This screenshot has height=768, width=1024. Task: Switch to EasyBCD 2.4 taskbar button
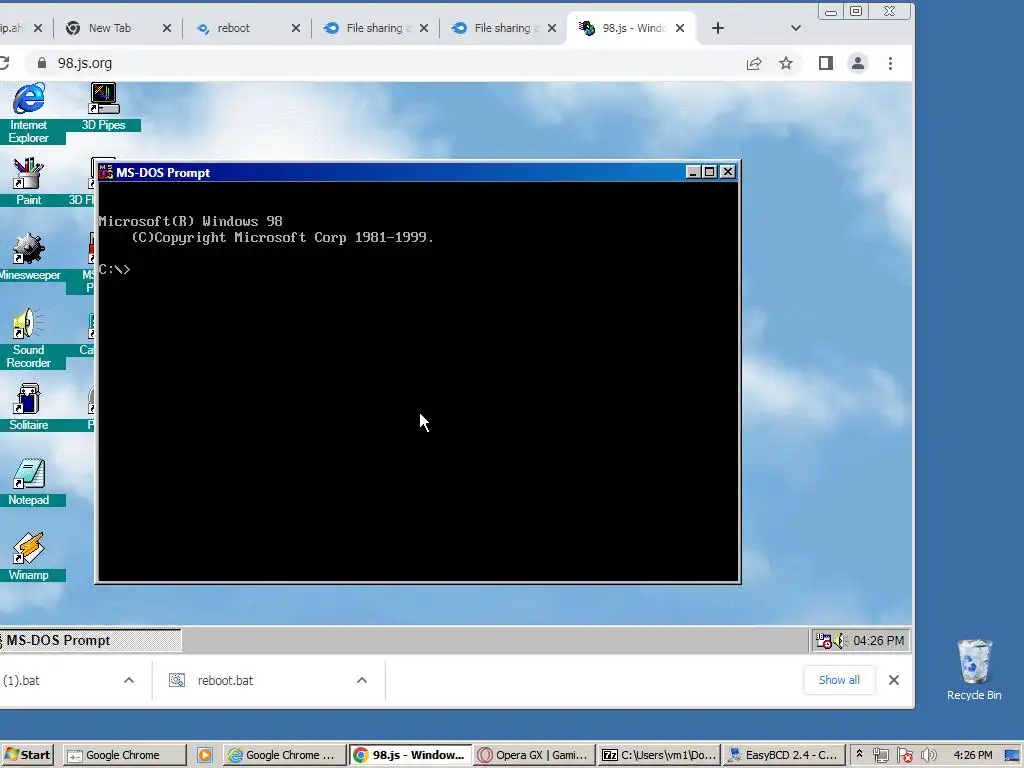click(x=784, y=755)
